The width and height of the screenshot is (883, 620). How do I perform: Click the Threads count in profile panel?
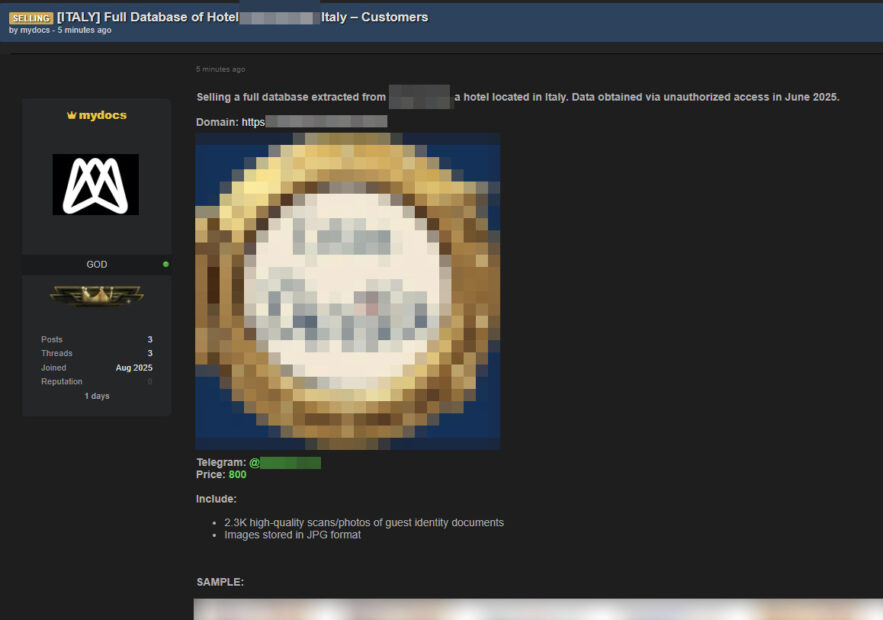click(x=149, y=354)
